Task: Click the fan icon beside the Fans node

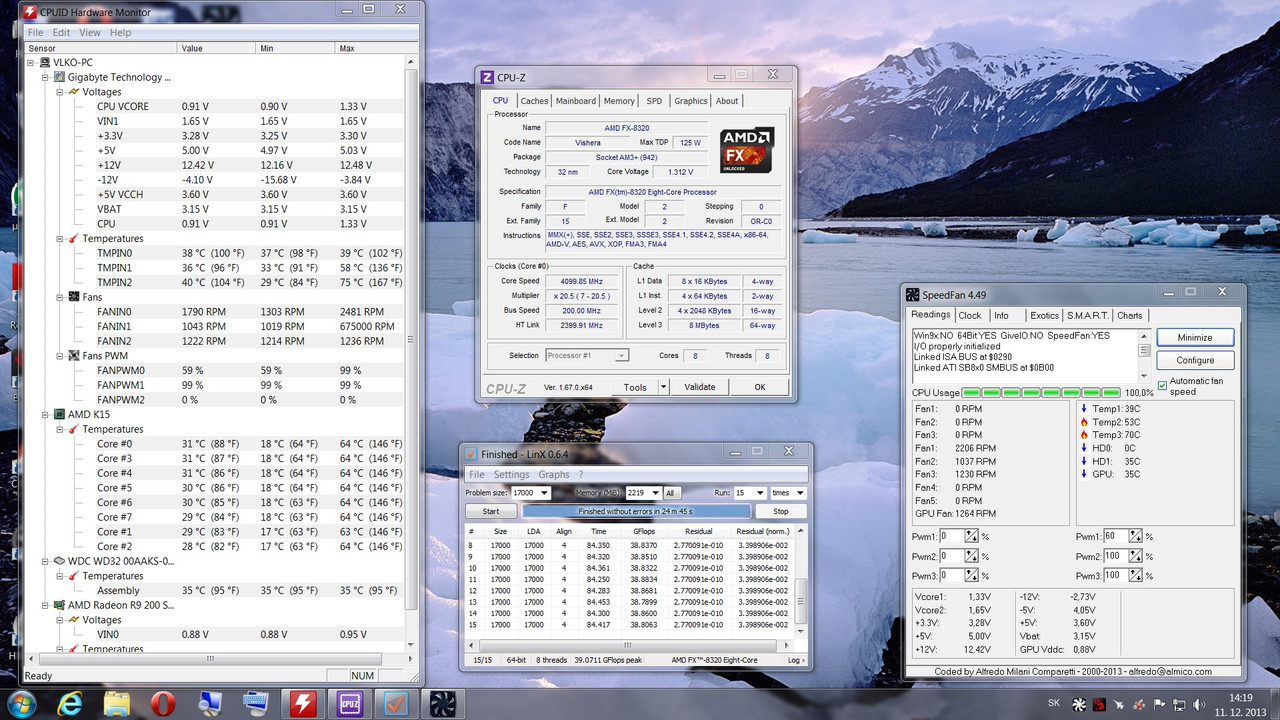Action: point(73,297)
